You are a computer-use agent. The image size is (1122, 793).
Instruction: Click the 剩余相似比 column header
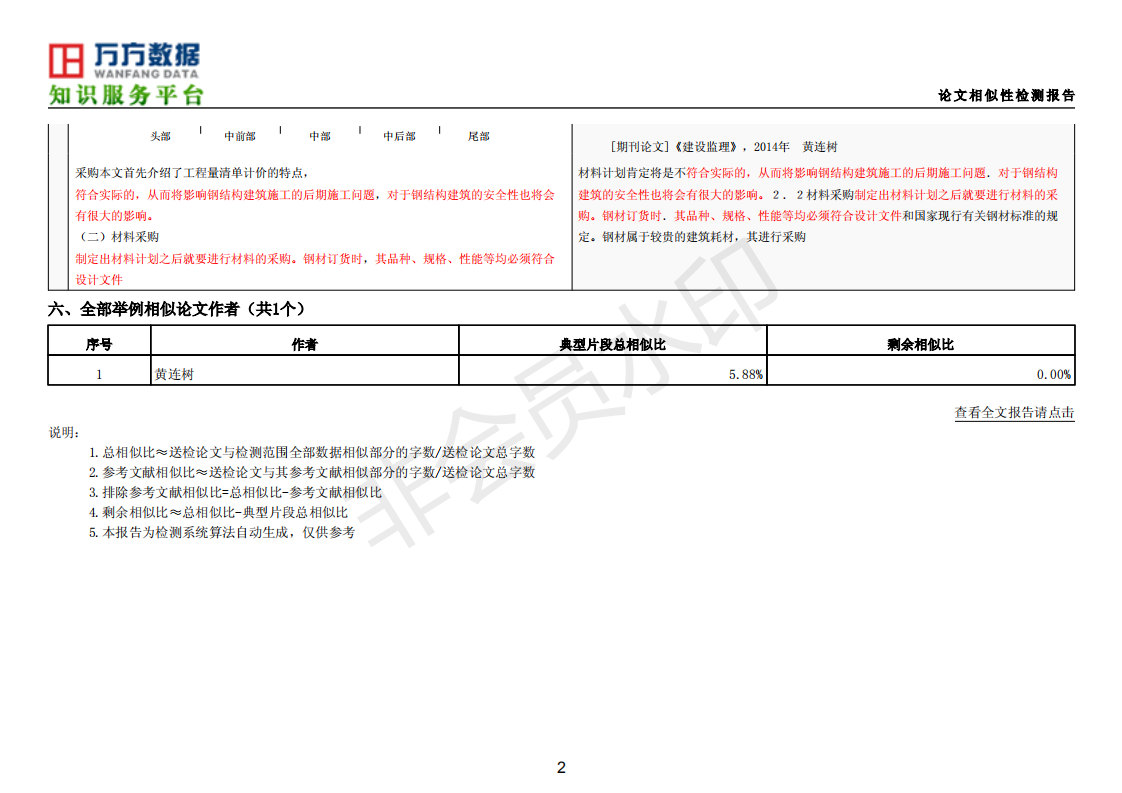pyautogui.click(x=920, y=344)
